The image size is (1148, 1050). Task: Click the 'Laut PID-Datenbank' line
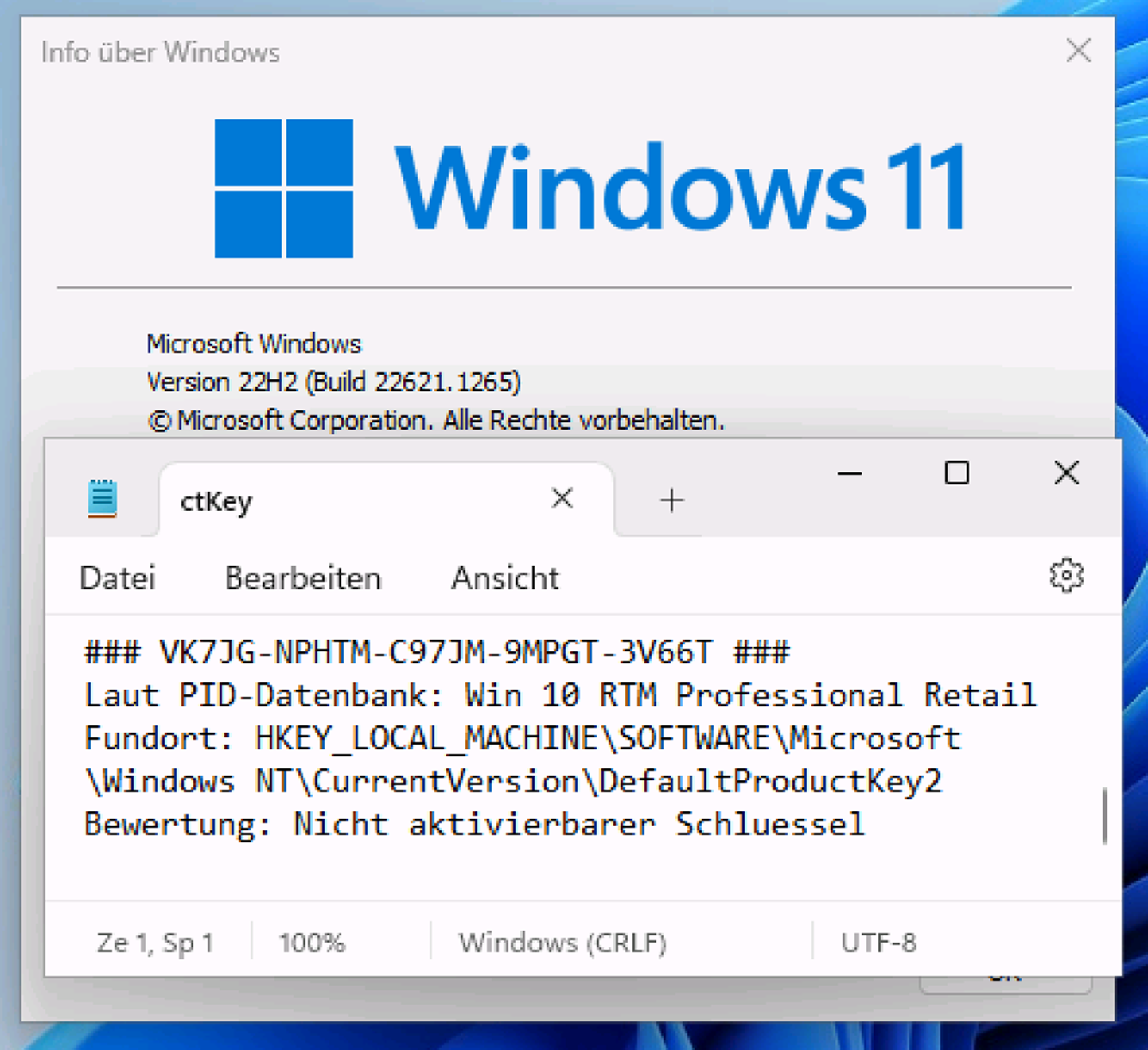pos(560,695)
